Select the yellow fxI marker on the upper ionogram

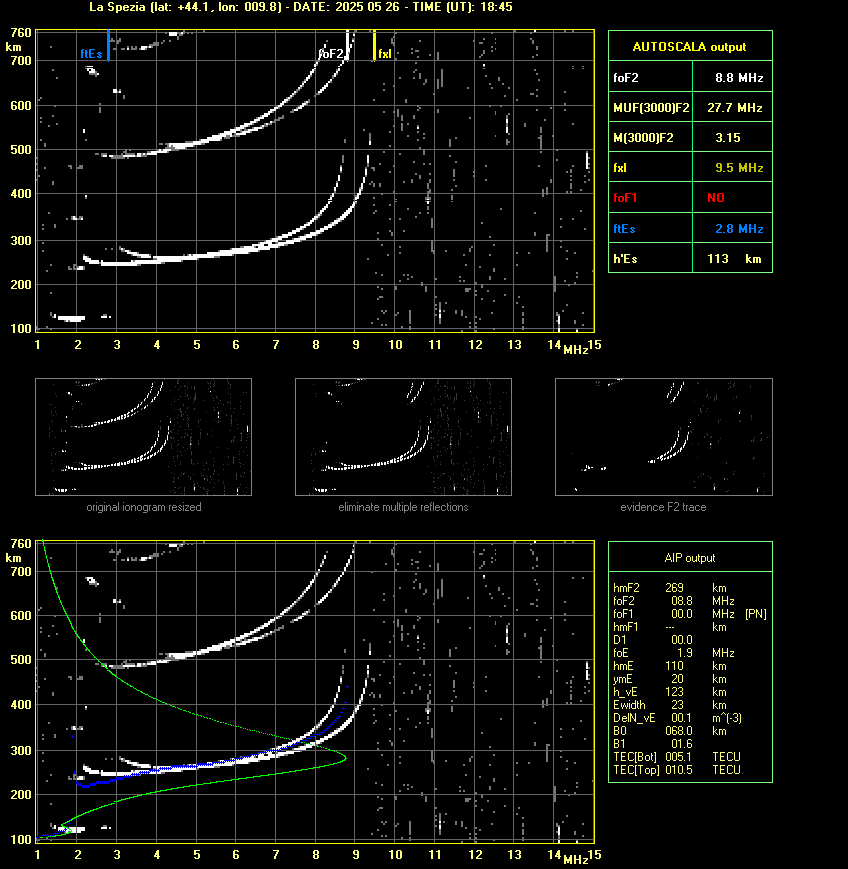point(375,45)
